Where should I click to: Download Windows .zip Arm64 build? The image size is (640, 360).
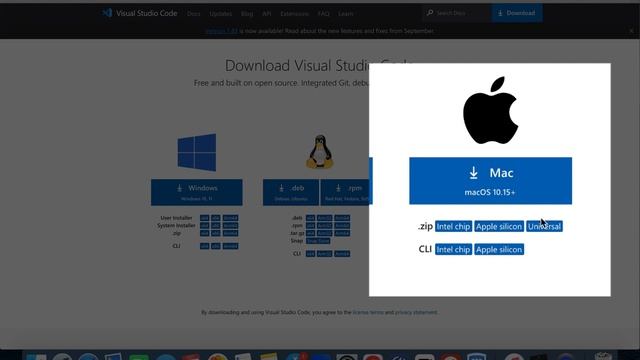point(230,233)
